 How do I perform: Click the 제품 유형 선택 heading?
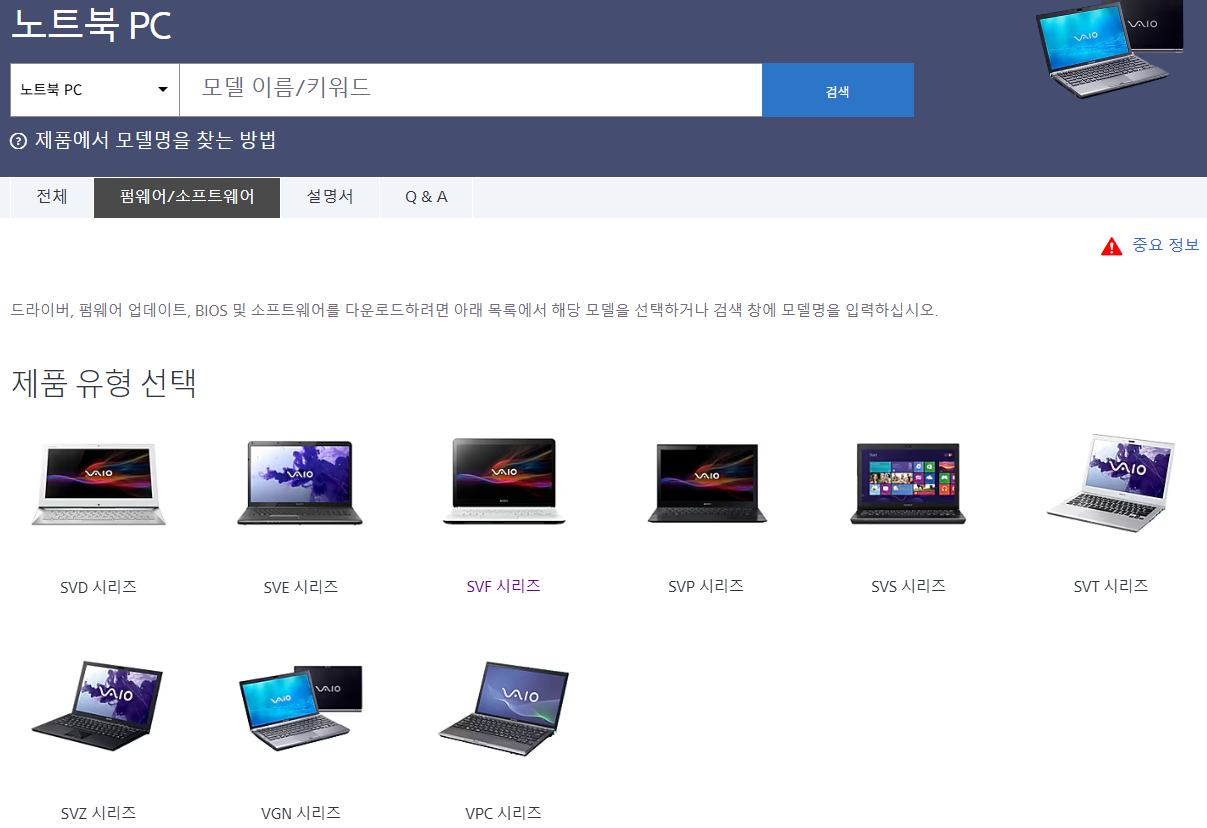click(x=104, y=383)
